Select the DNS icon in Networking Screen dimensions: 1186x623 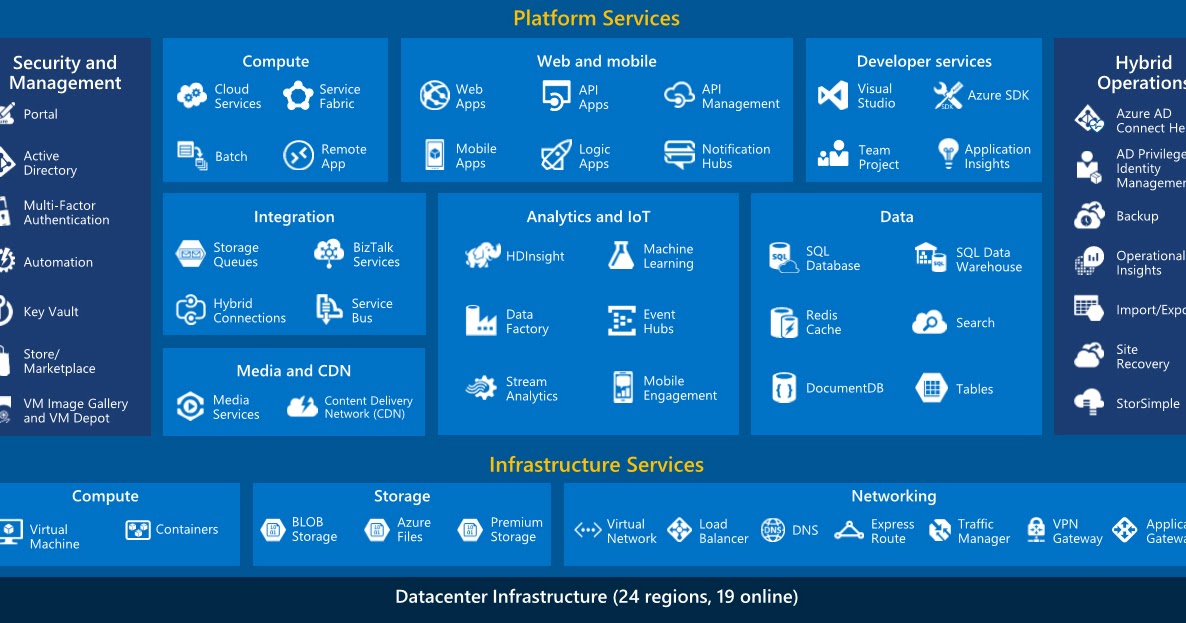[x=772, y=530]
